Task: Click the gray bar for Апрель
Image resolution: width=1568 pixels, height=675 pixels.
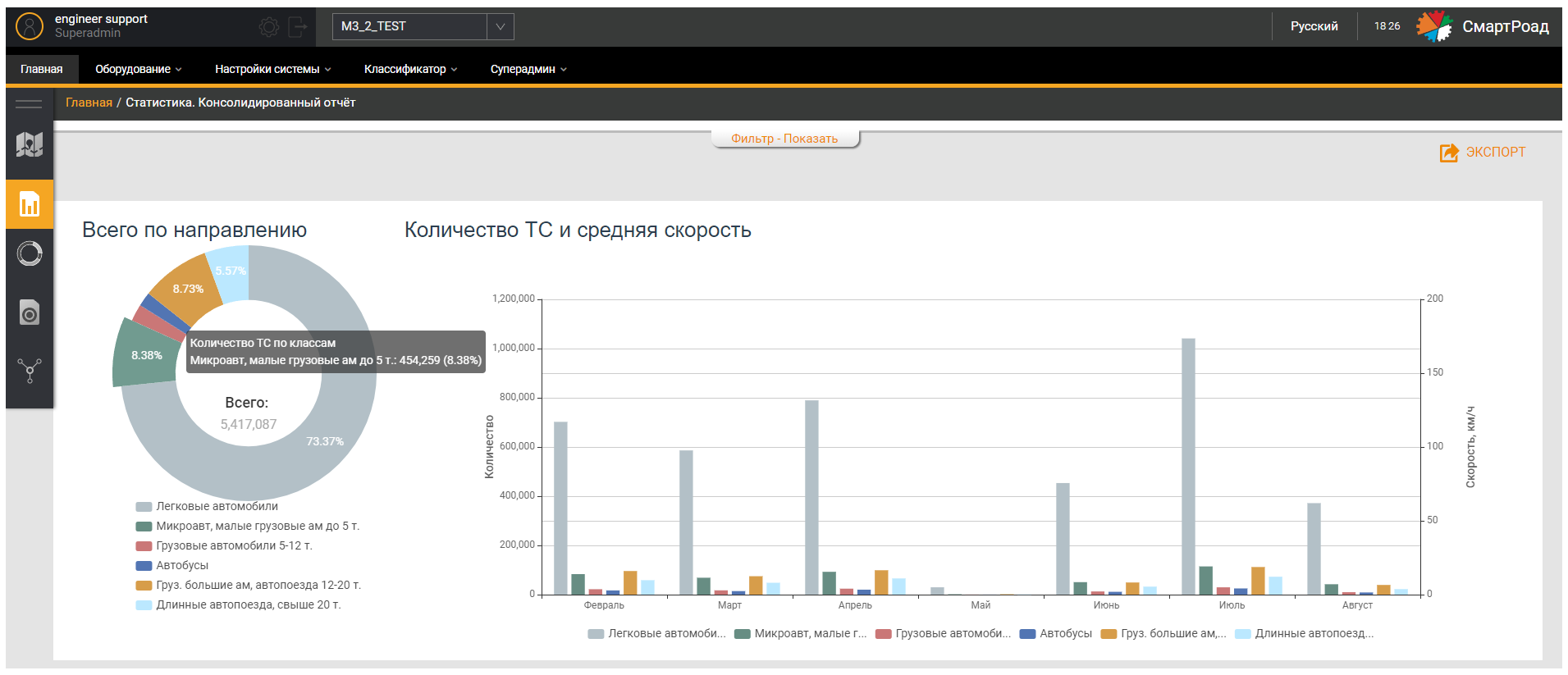Action: pos(811,498)
